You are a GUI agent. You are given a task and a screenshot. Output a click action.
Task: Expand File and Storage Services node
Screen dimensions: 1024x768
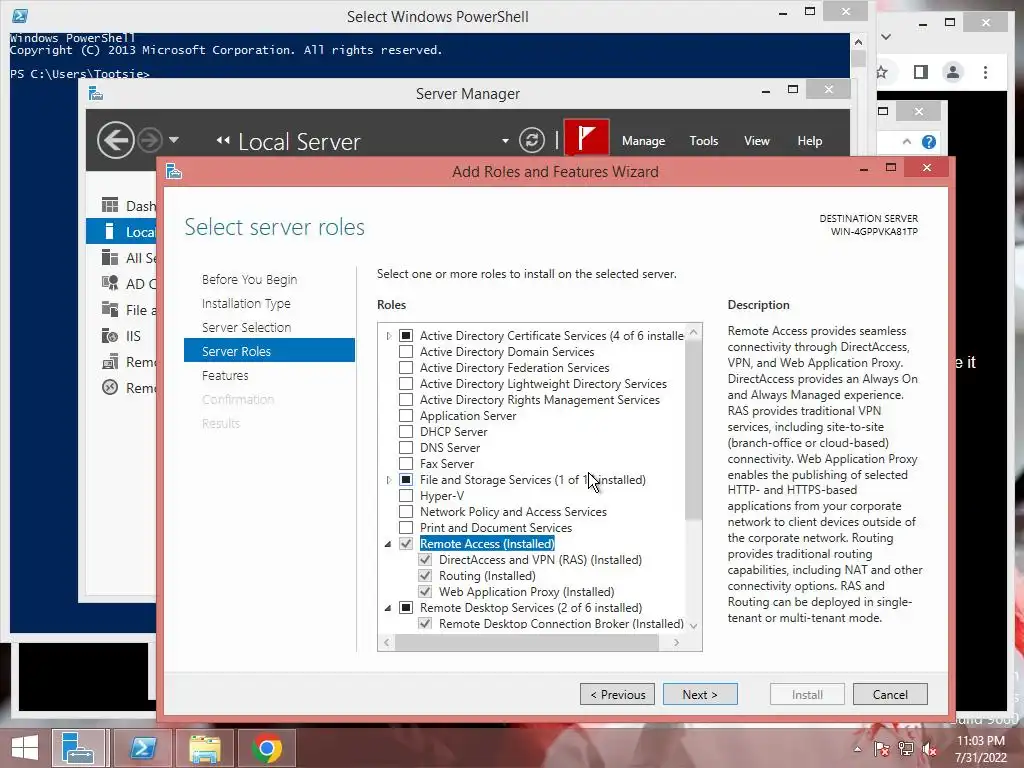[389, 480]
